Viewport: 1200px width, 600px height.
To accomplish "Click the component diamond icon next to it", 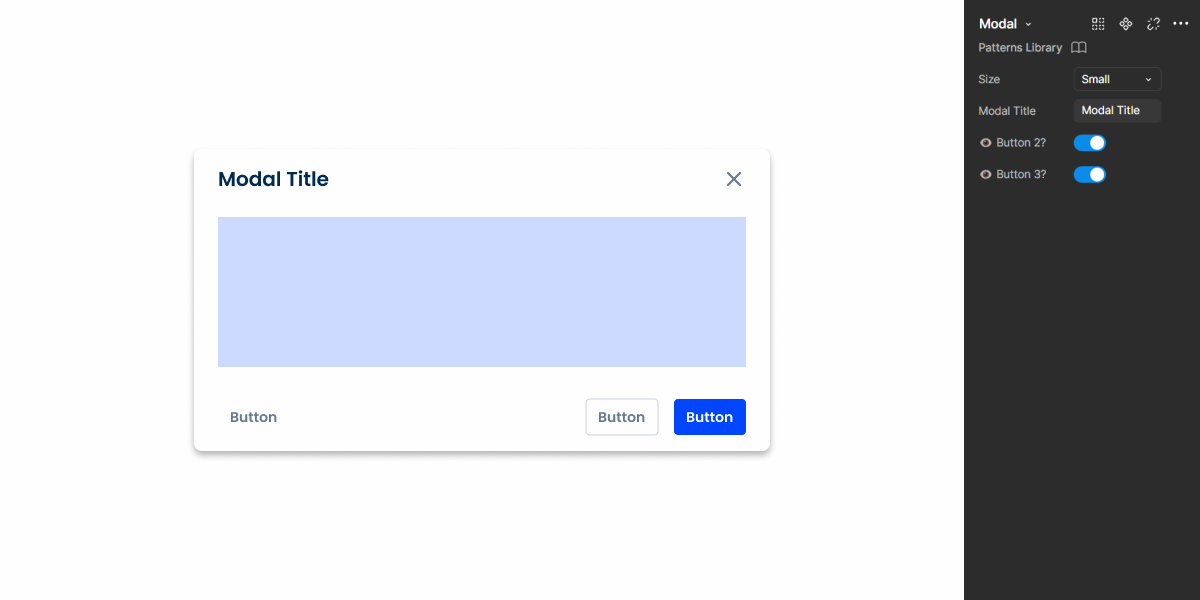I will [1126, 23].
